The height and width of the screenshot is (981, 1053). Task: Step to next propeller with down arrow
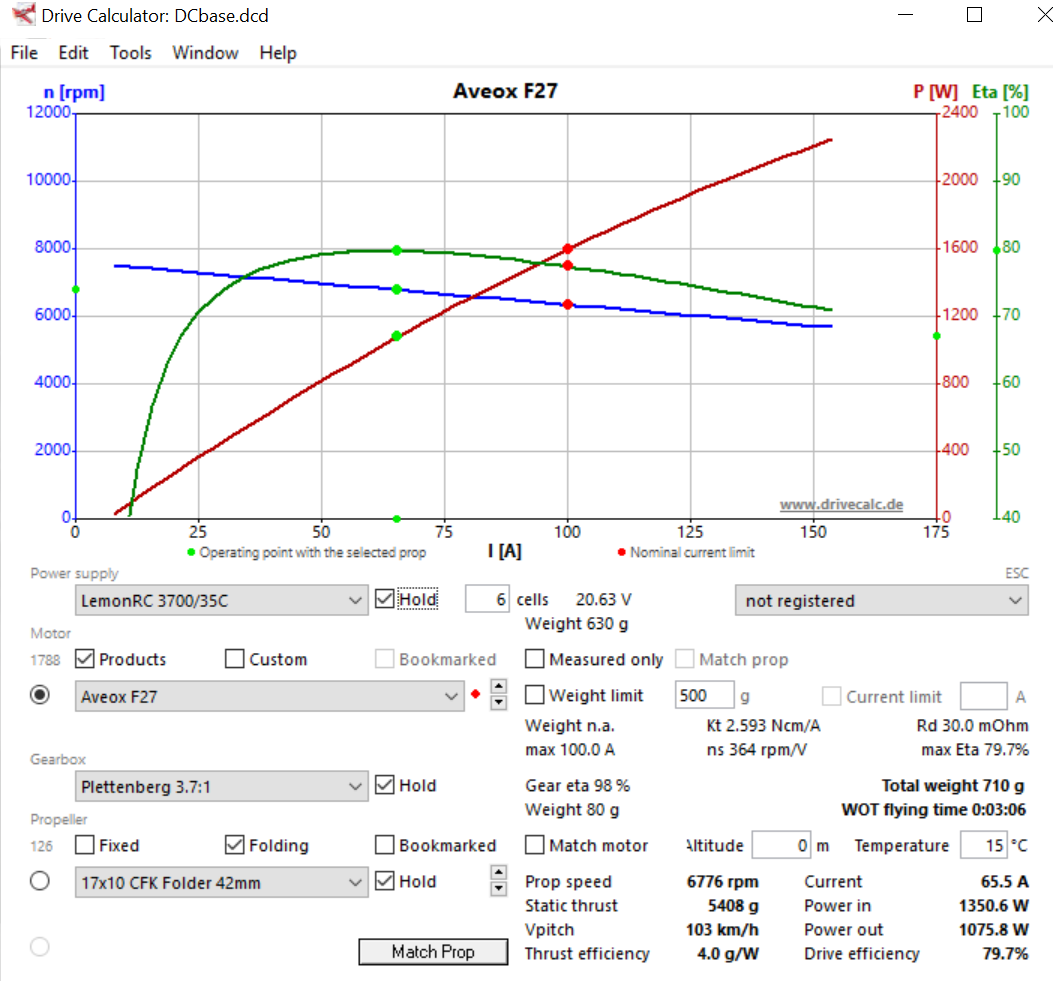(x=498, y=889)
